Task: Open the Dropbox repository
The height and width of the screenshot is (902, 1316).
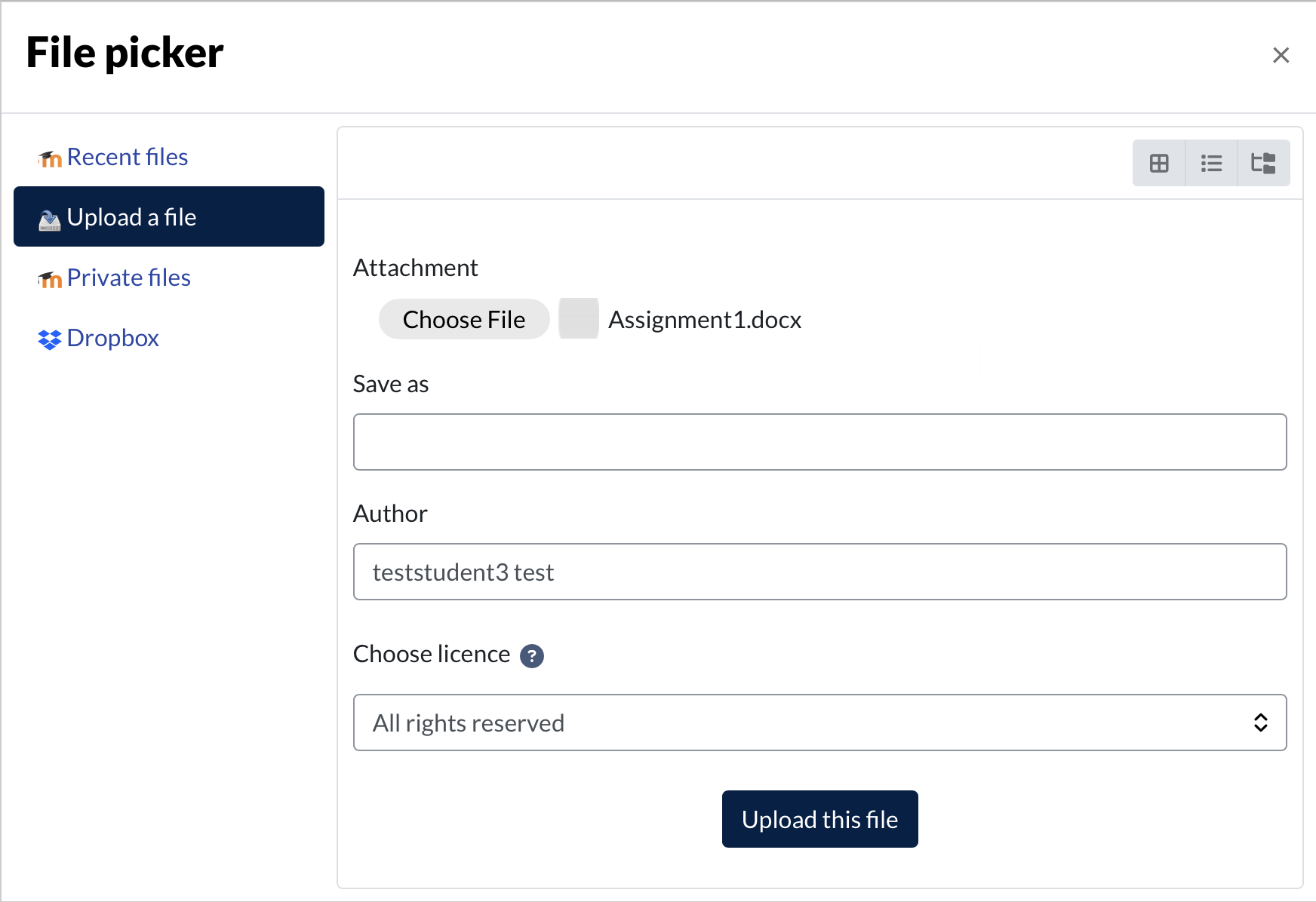Action: pos(112,338)
